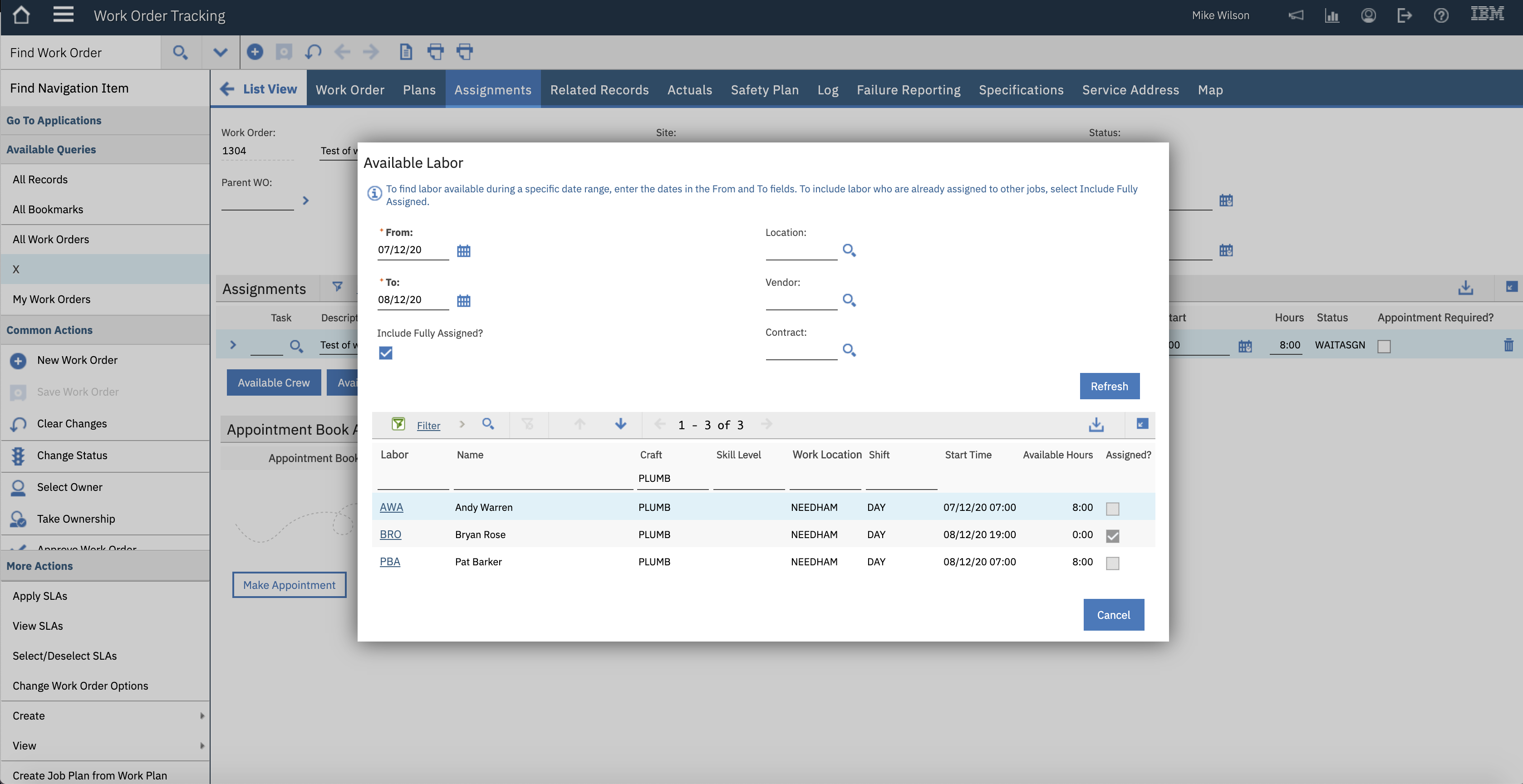The width and height of the screenshot is (1523, 784).
Task: Click the Contract lookup magnifier icon
Action: pyautogui.click(x=849, y=350)
